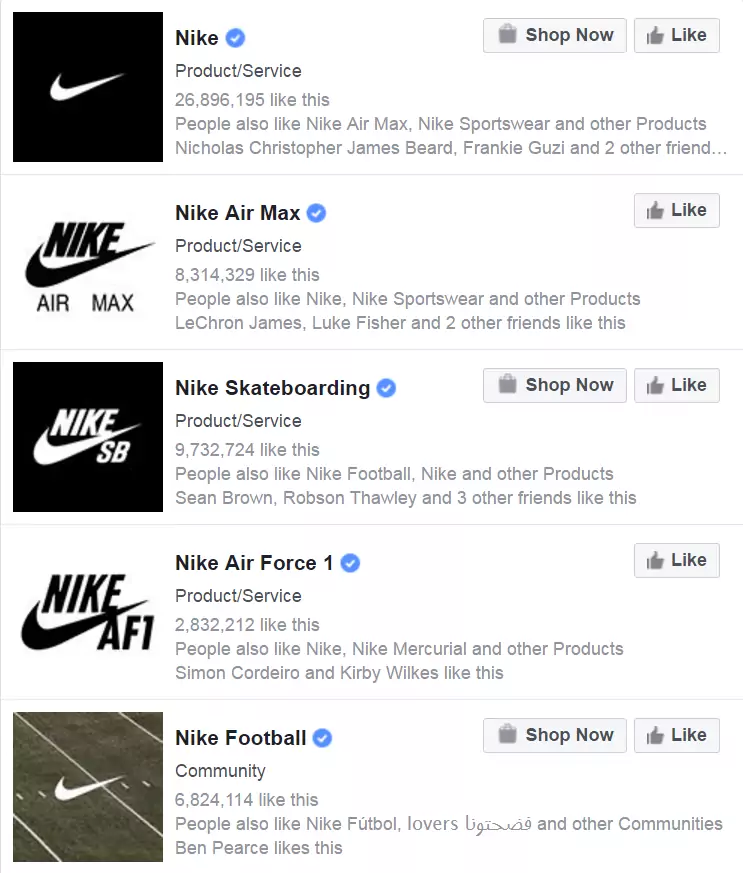This screenshot has height=873, width=743.
Task: Like the Nike page
Action: [x=677, y=35]
